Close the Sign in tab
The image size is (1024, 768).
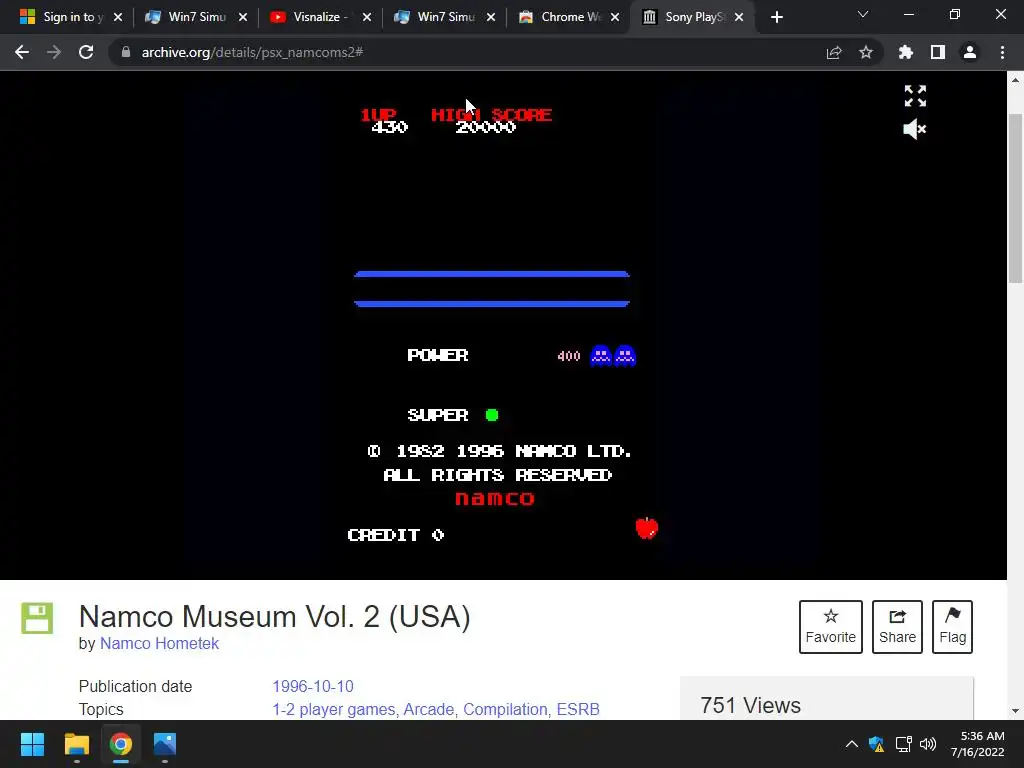click(x=118, y=17)
